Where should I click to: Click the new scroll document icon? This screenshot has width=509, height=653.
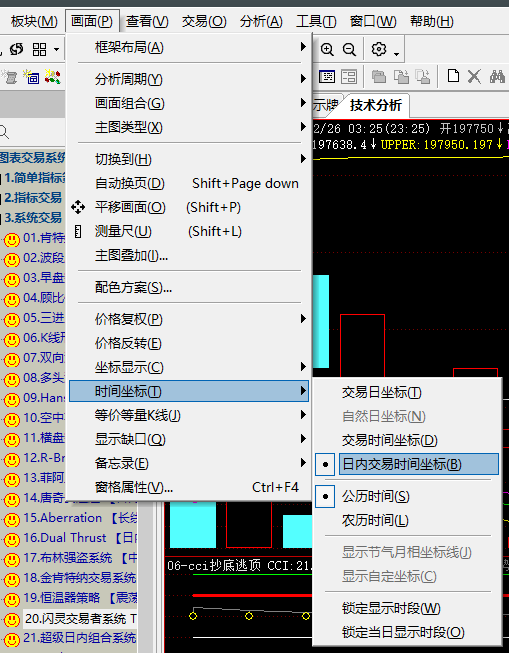pos(10,77)
